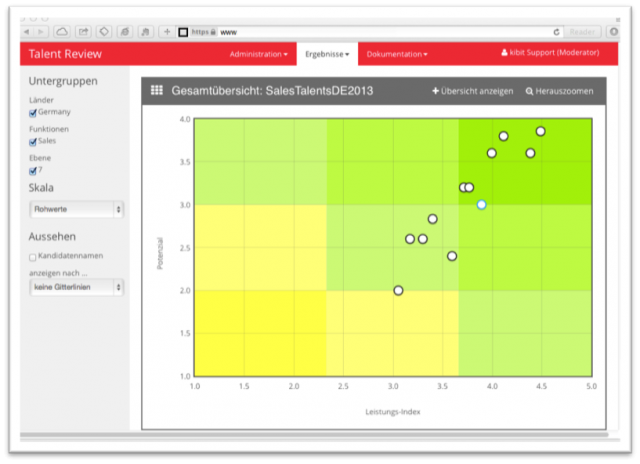Screen dimensions: 640x464
Task: Expand the Administration menu
Action: tap(258, 53)
